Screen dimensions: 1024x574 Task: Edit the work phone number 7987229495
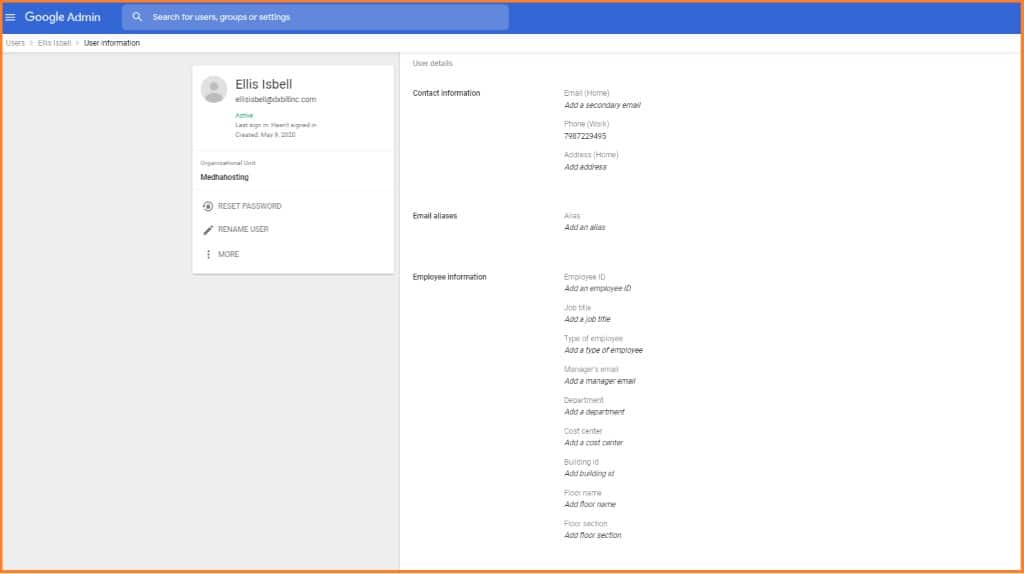coord(585,136)
